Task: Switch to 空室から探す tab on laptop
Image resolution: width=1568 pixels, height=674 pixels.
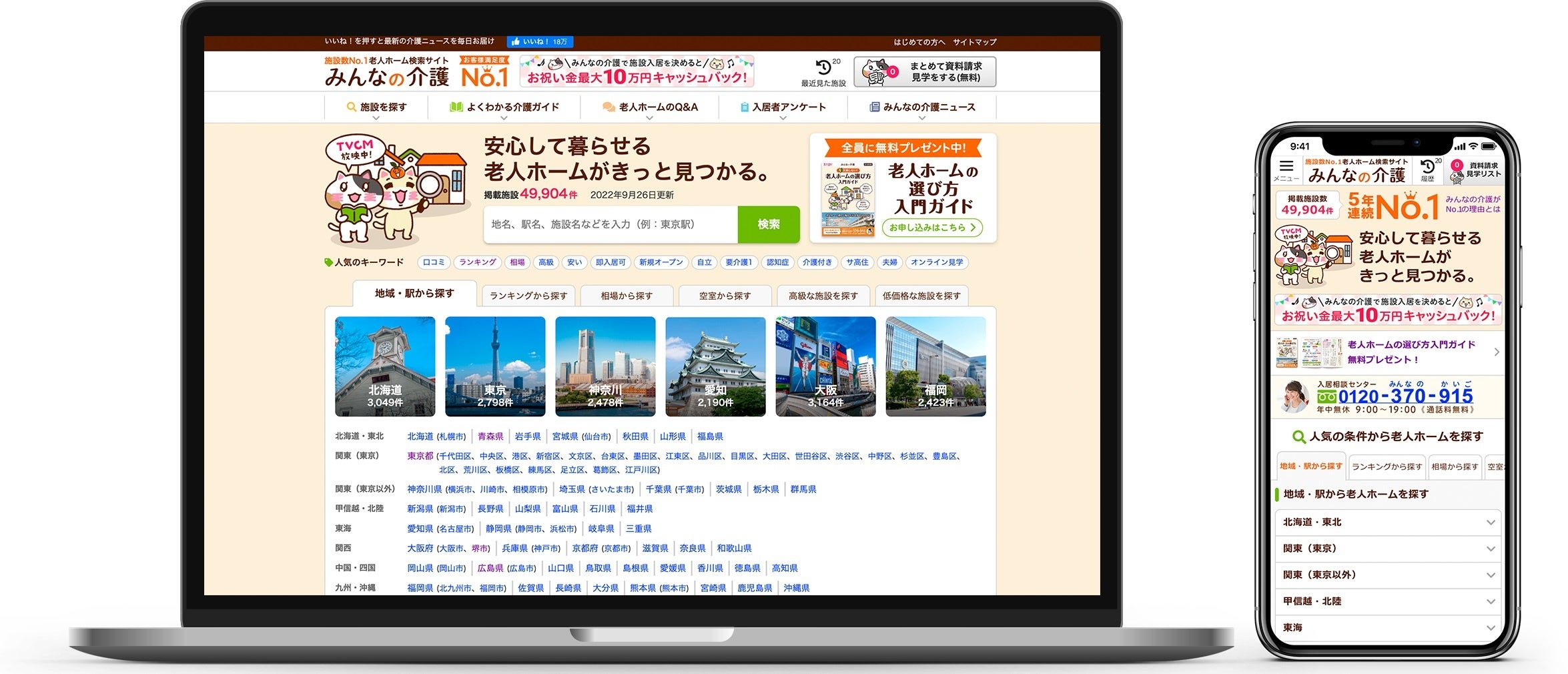Action: coord(725,296)
